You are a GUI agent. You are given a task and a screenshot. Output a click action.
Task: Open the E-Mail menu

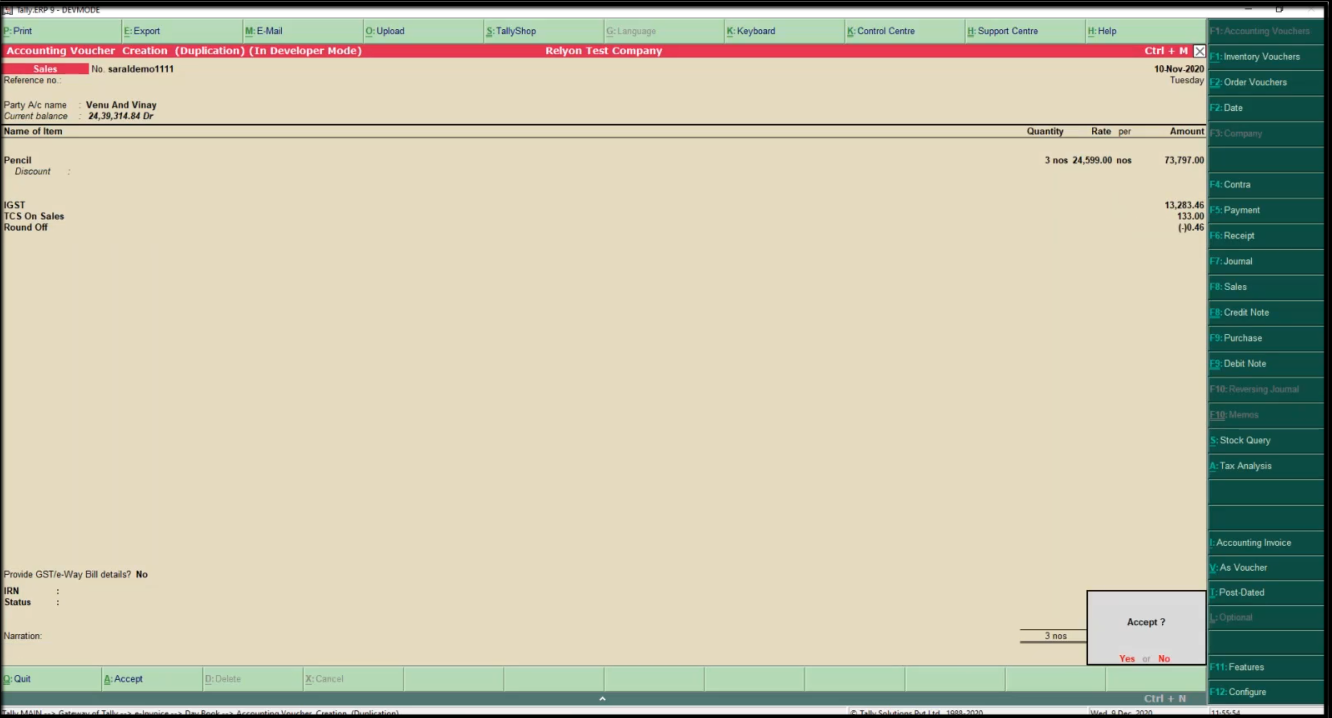(302, 31)
